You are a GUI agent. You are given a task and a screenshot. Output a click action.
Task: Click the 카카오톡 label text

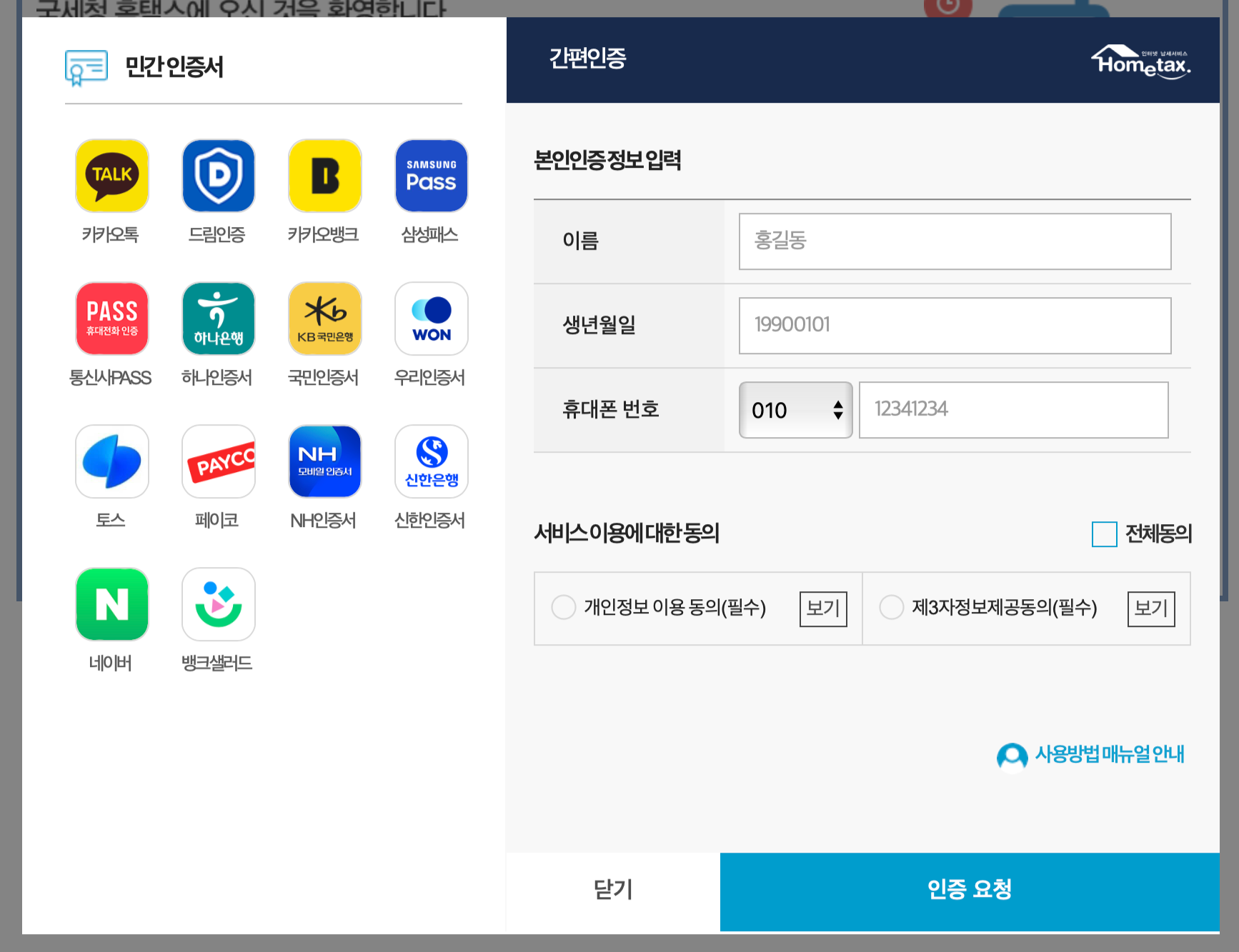click(x=110, y=234)
